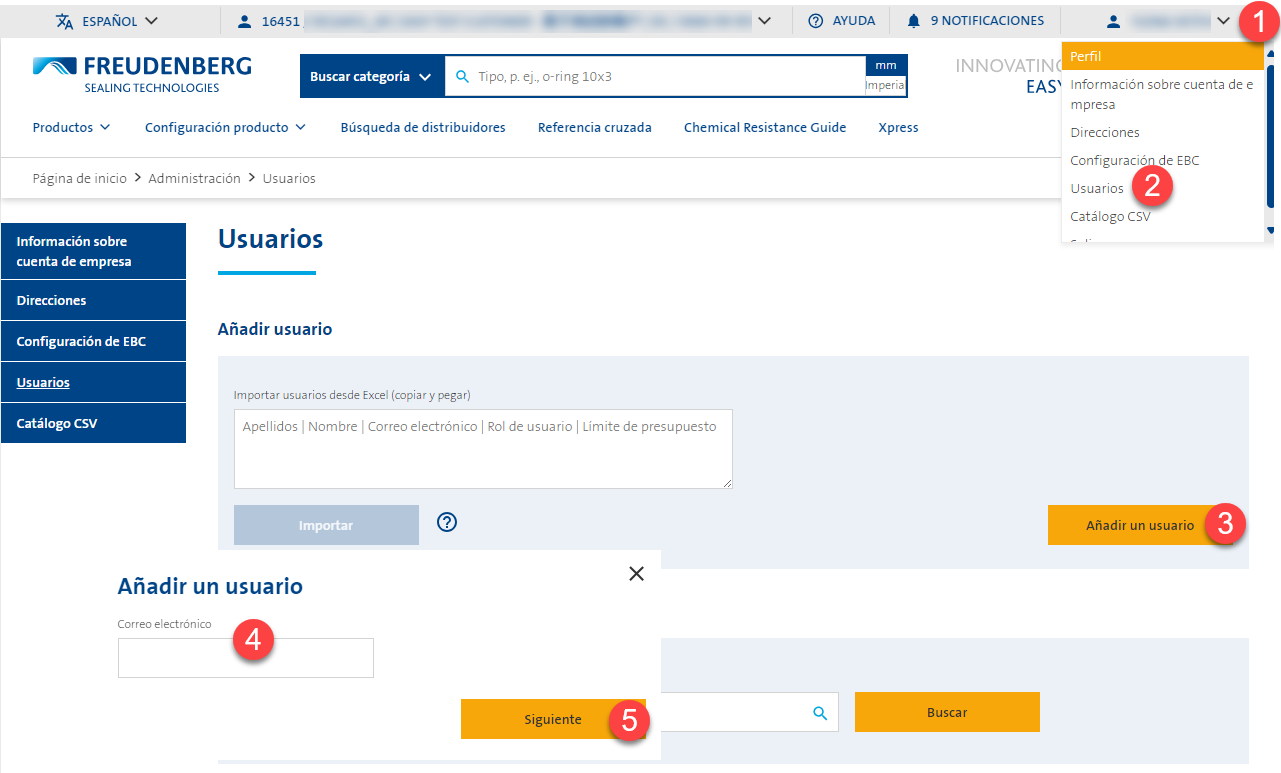Image resolution: width=1281 pixels, height=773 pixels.
Task: Expand the Buscar categoría dropdown
Action: pos(371,76)
